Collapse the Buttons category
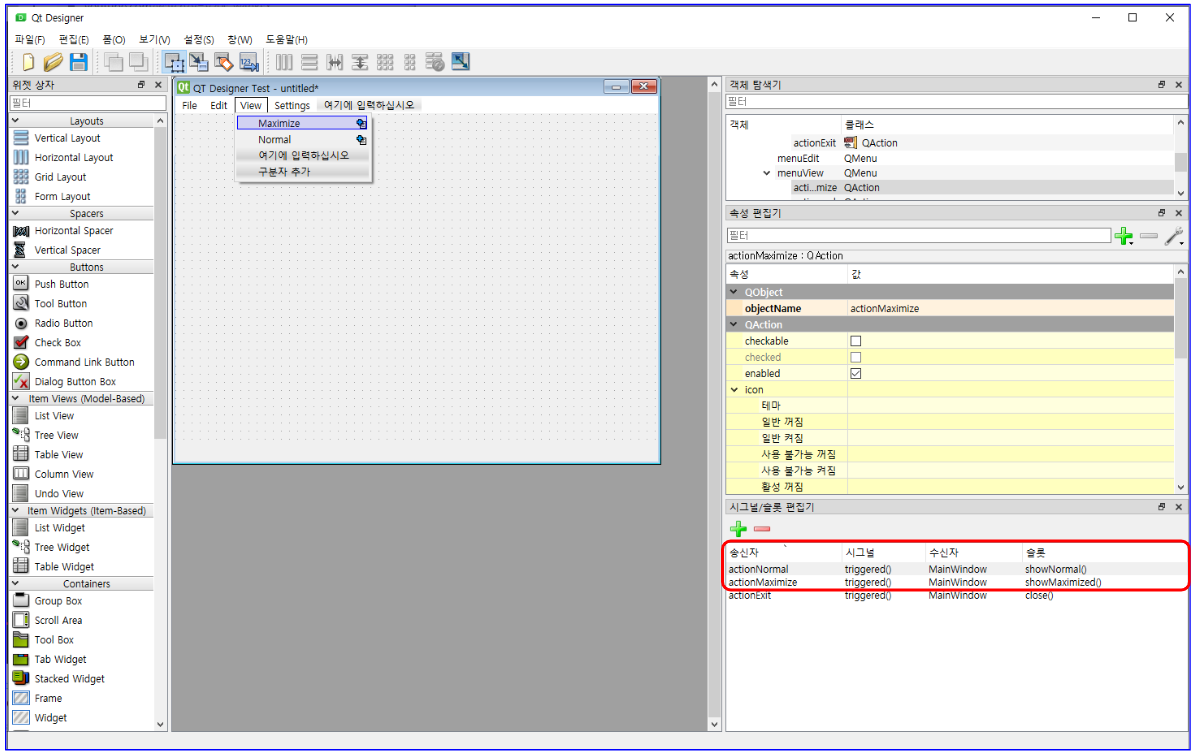1193x753 pixels. point(15,266)
